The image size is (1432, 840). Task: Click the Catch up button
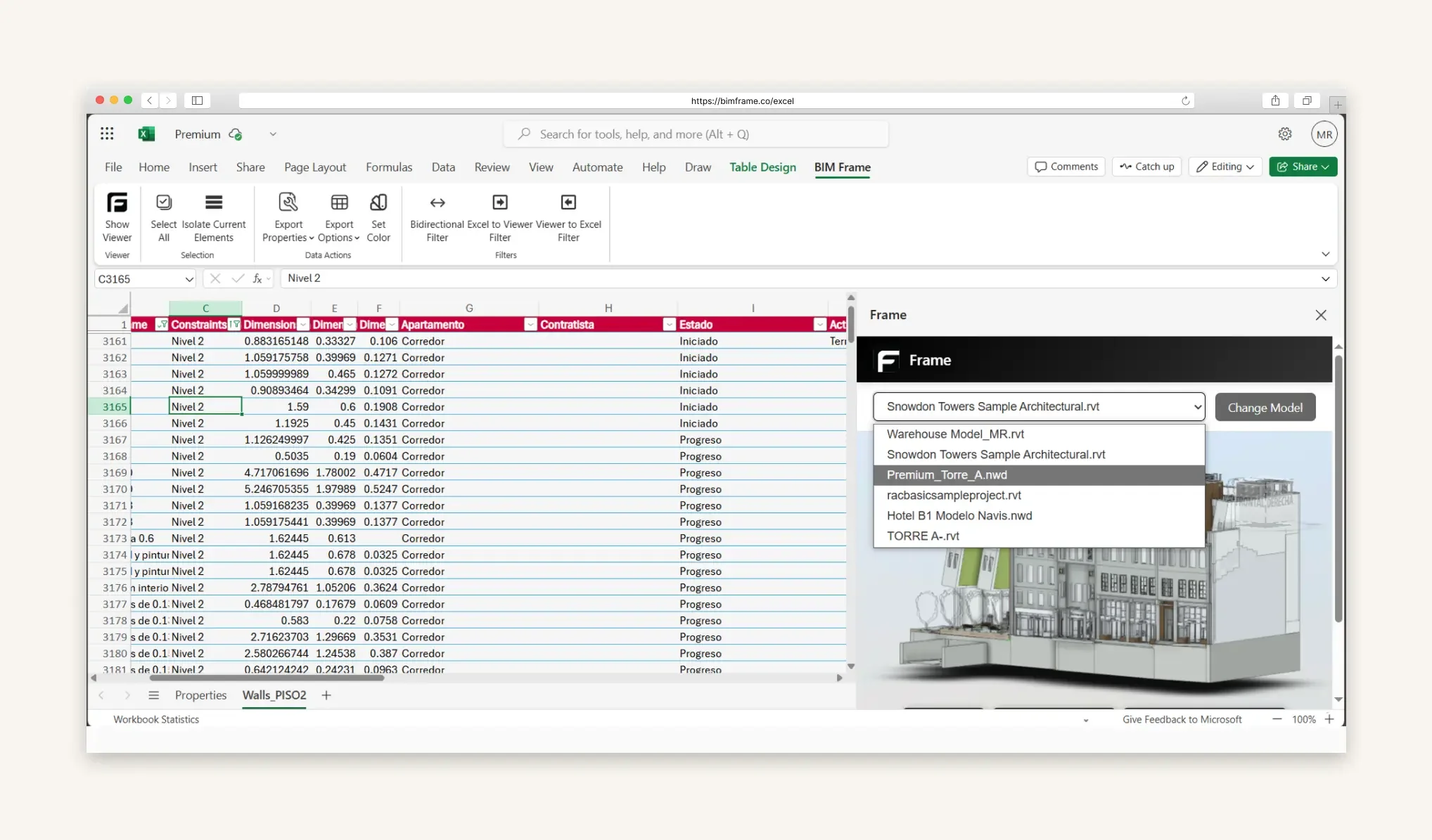1146,167
